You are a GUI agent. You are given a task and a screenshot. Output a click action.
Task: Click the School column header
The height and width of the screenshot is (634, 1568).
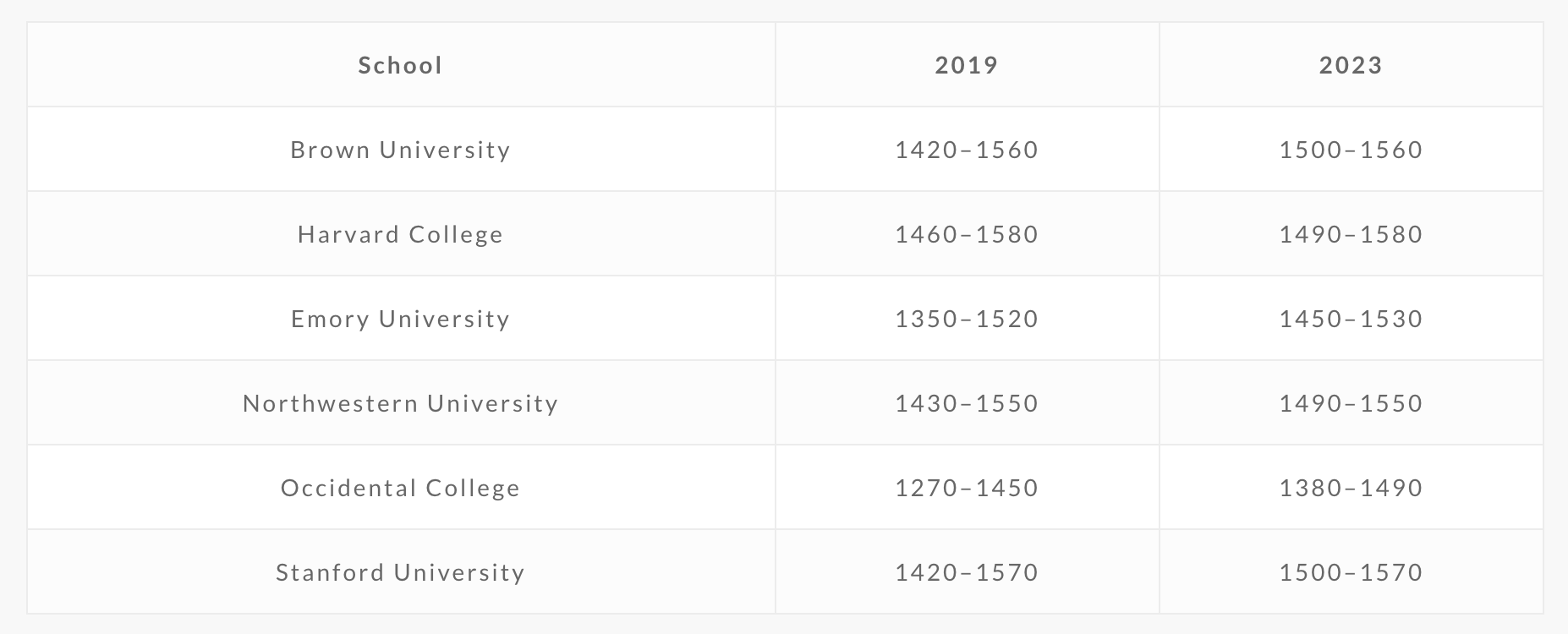(400, 65)
